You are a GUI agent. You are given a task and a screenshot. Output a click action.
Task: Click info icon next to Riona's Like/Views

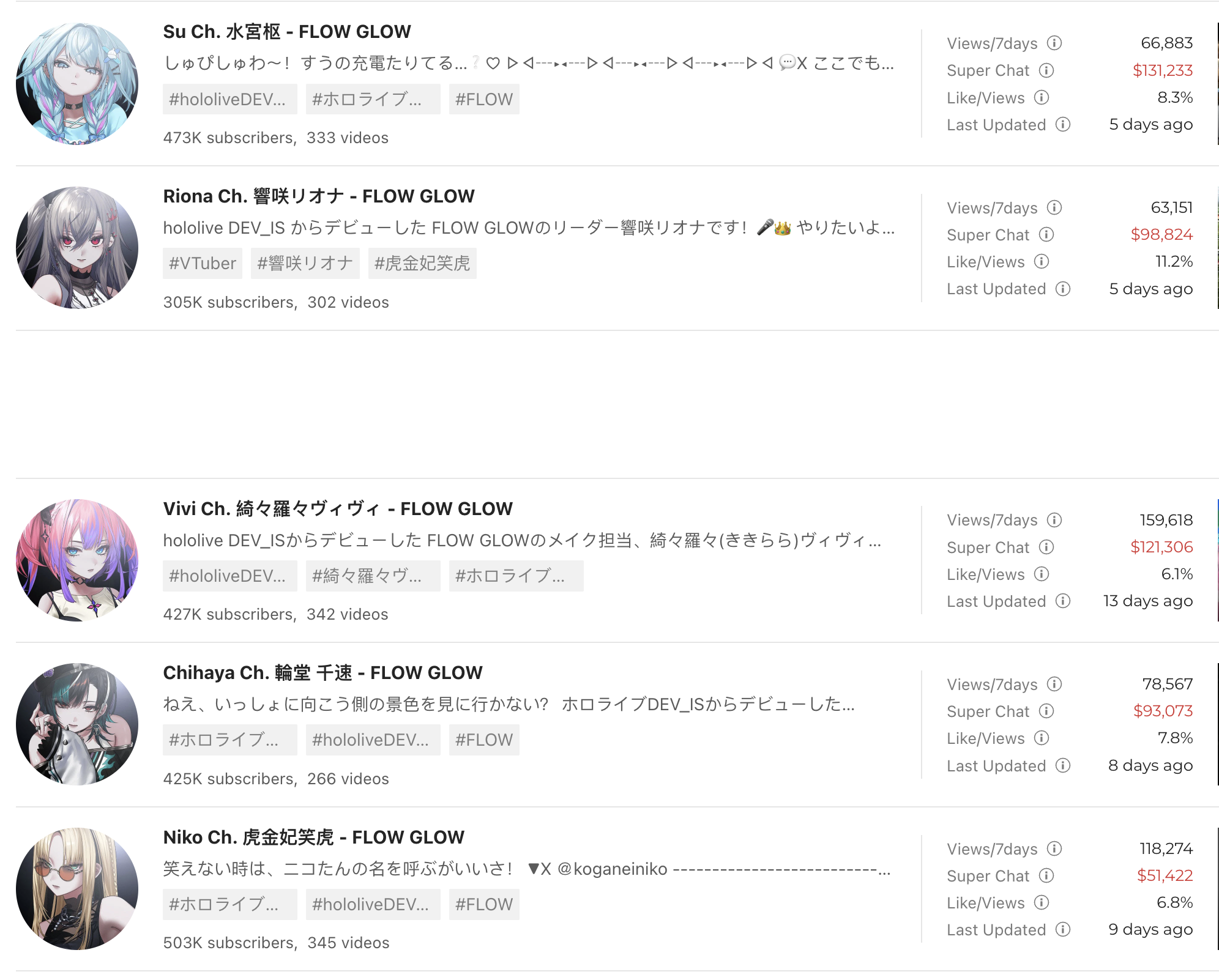1042,262
